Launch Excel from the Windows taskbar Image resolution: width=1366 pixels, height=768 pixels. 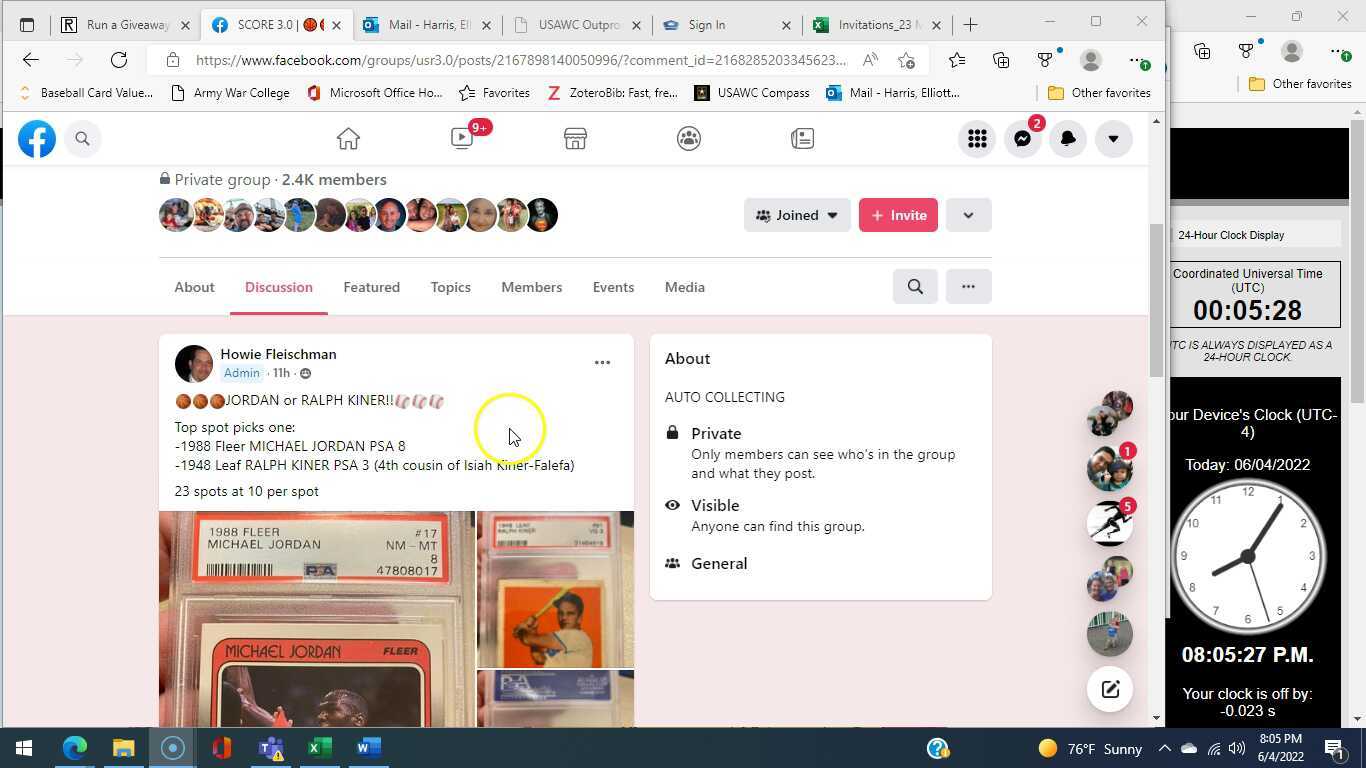pyautogui.click(x=320, y=748)
